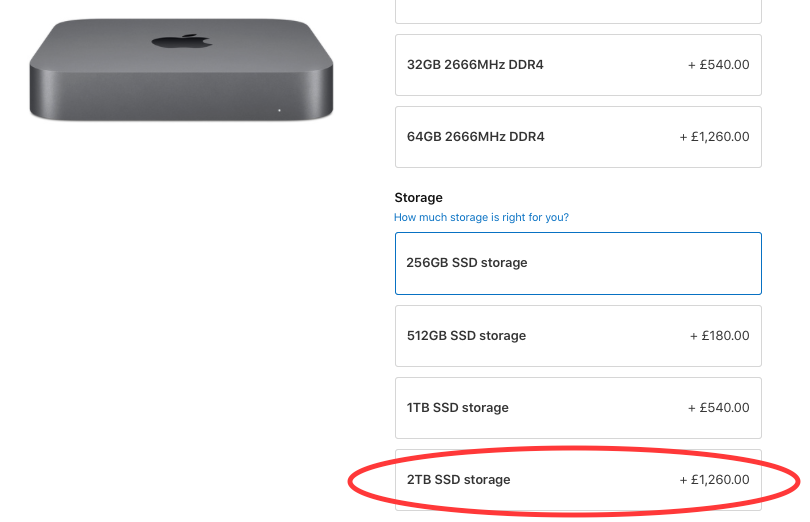Select the partially visible option above 32GB
The width and height of the screenshot is (810, 522).
coord(578,11)
